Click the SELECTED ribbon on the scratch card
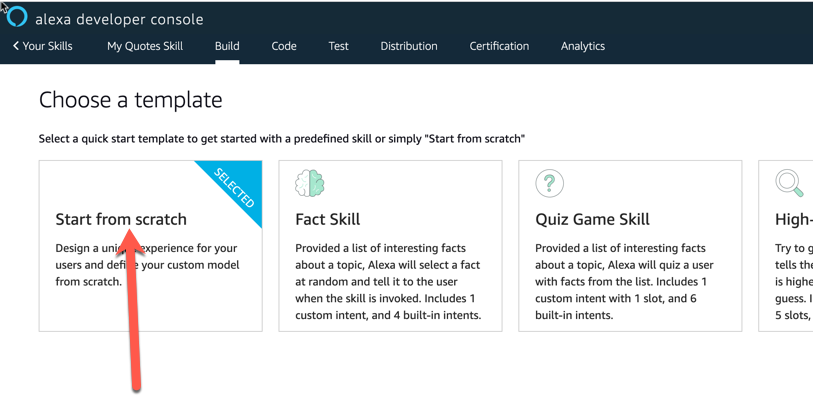 pyautogui.click(x=234, y=188)
